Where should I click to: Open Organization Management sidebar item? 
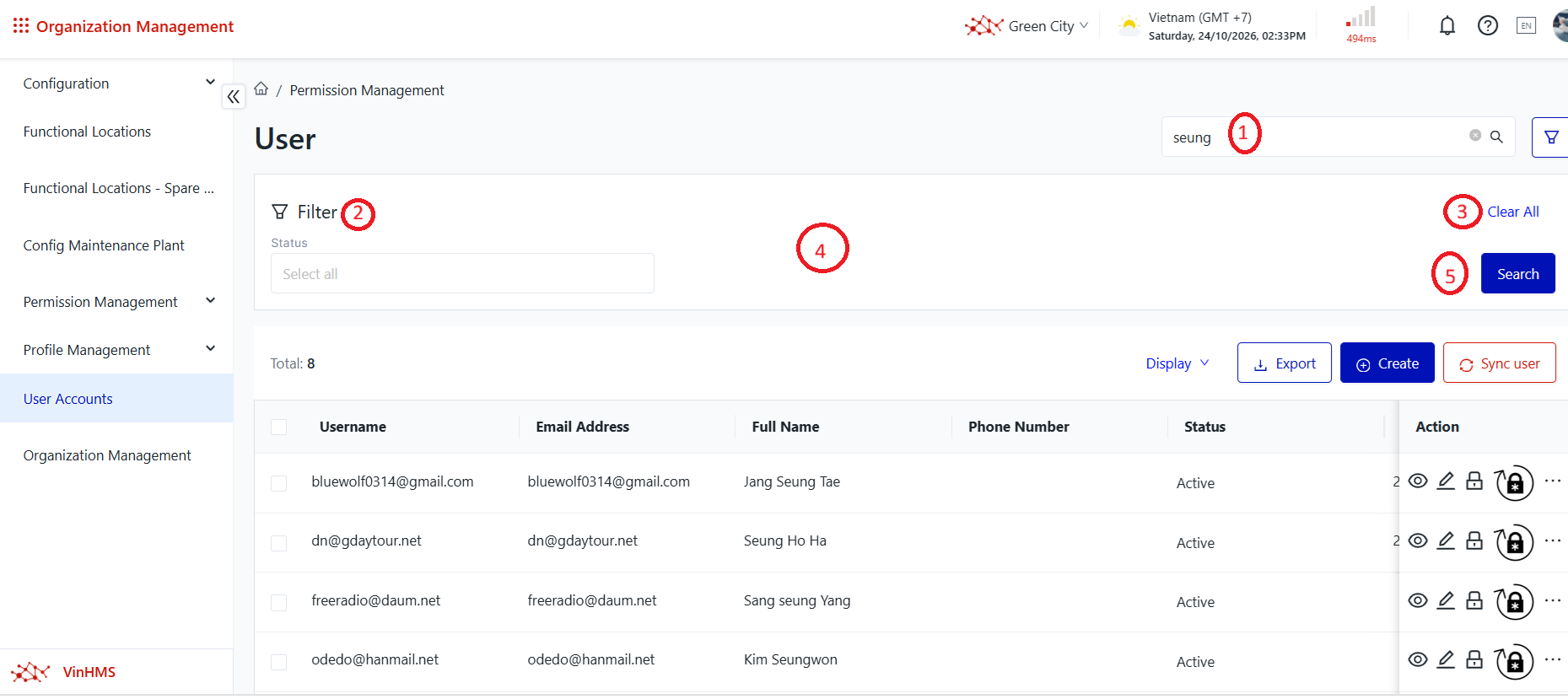pyautogui.click(x=107, y=455)
